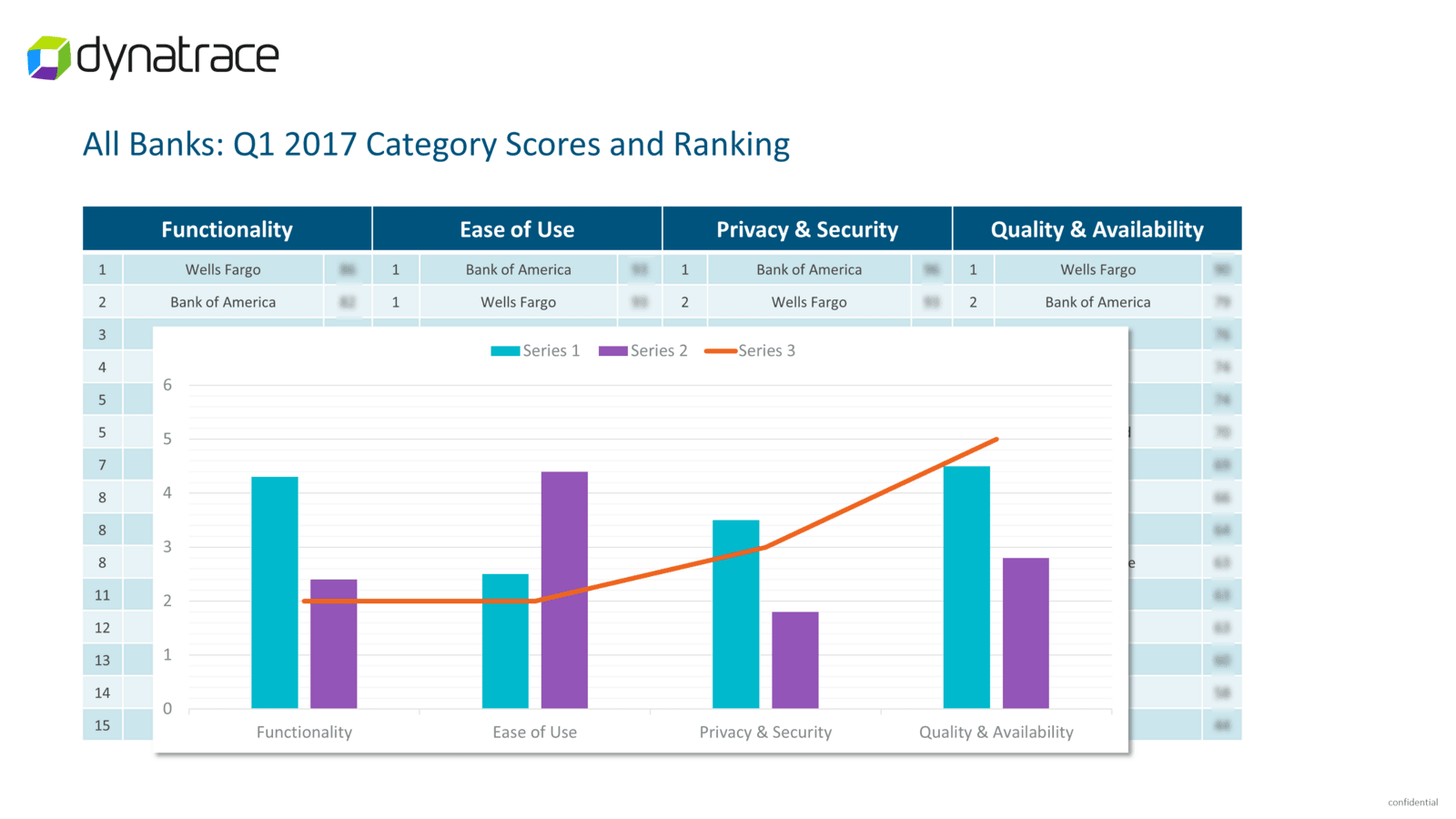
Task: Click the purple Privacy & Security bar
Action: pyautogui.click(x=795, y=660)
